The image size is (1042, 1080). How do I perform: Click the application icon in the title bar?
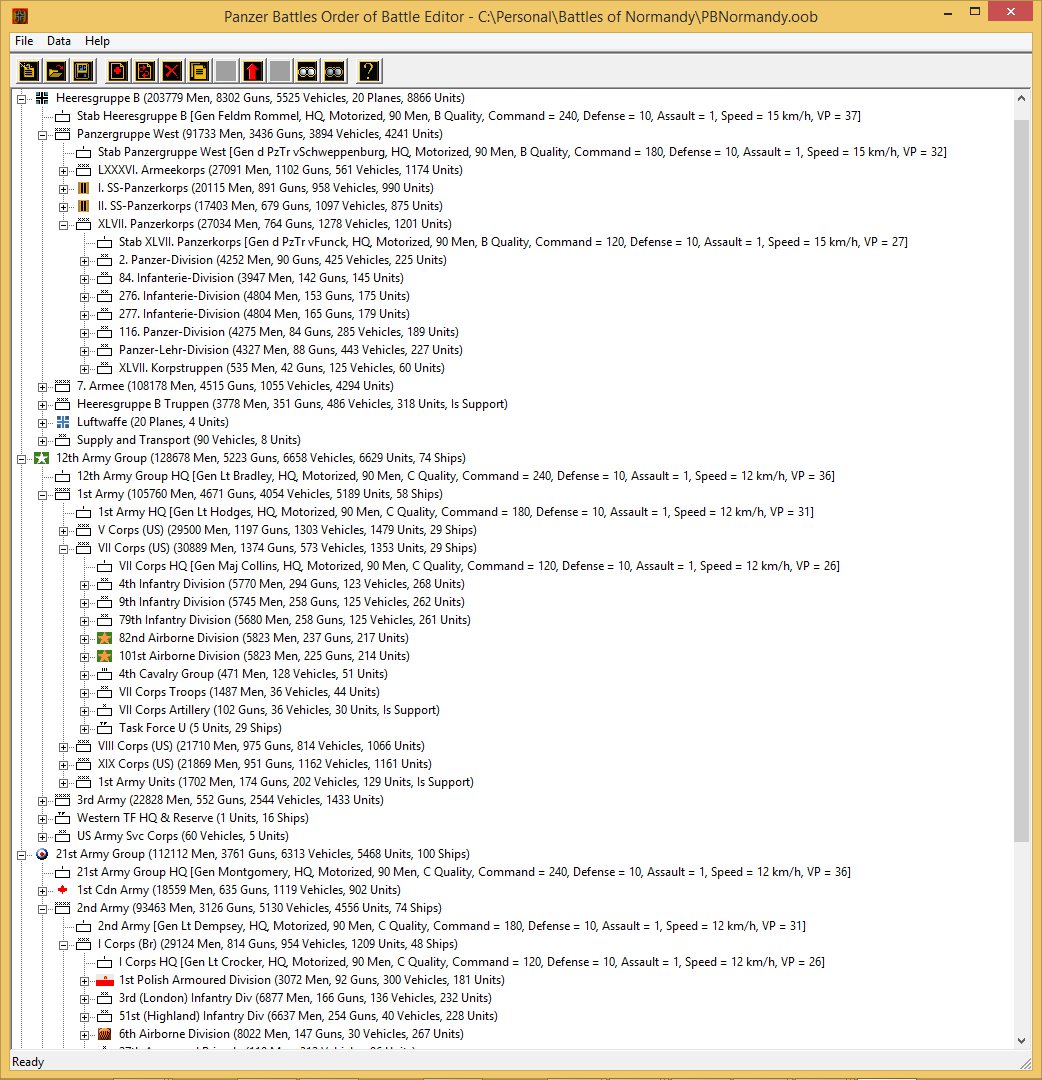(20, 15)
